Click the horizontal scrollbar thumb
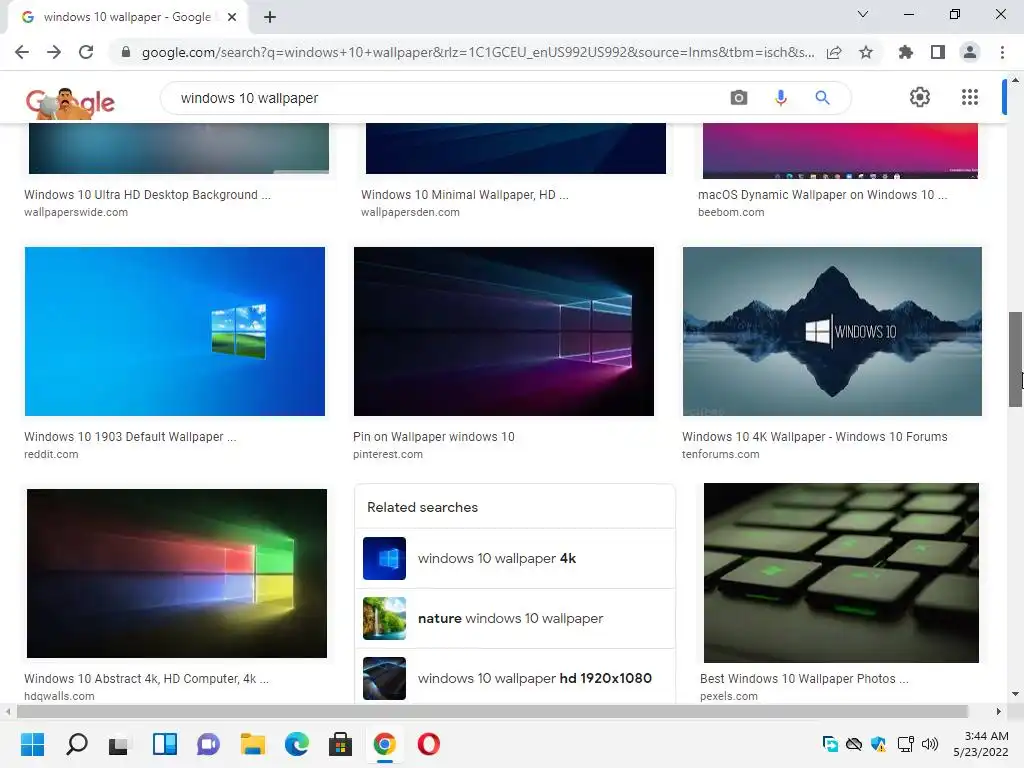This screenshot has height=768, width=1024. click(x=492, y=711)
